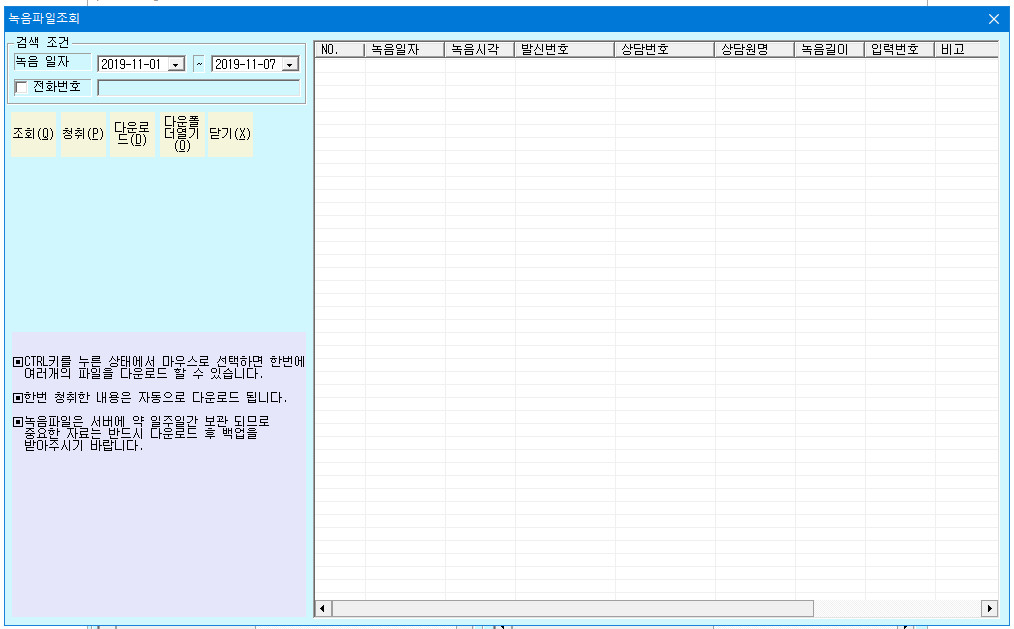Expand the end date 2019-11-07 dropdown
Viewport: 1014px width, 629px height.
coord(290,65)
